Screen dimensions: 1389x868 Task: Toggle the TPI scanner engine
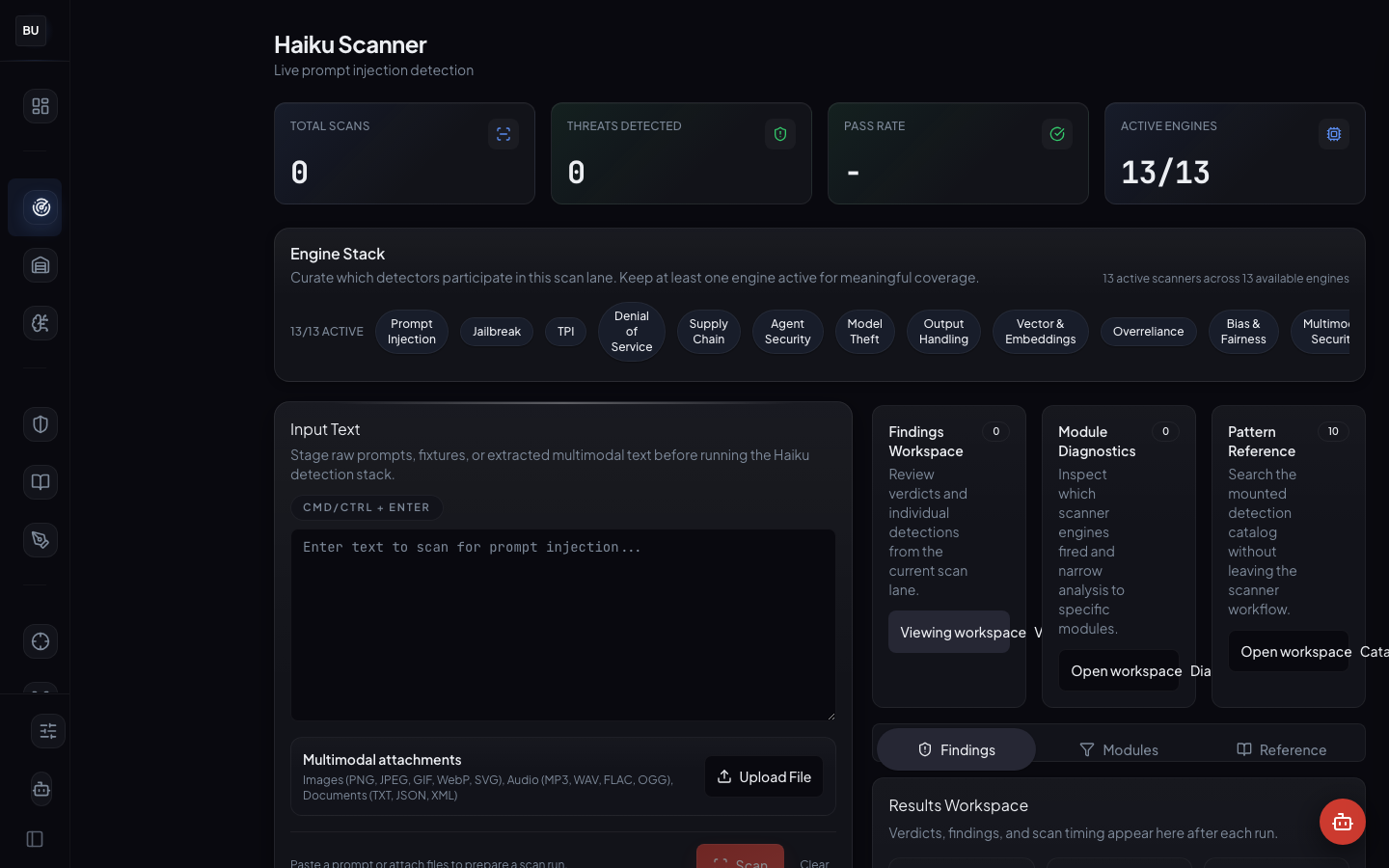click(x=565, y=331)
